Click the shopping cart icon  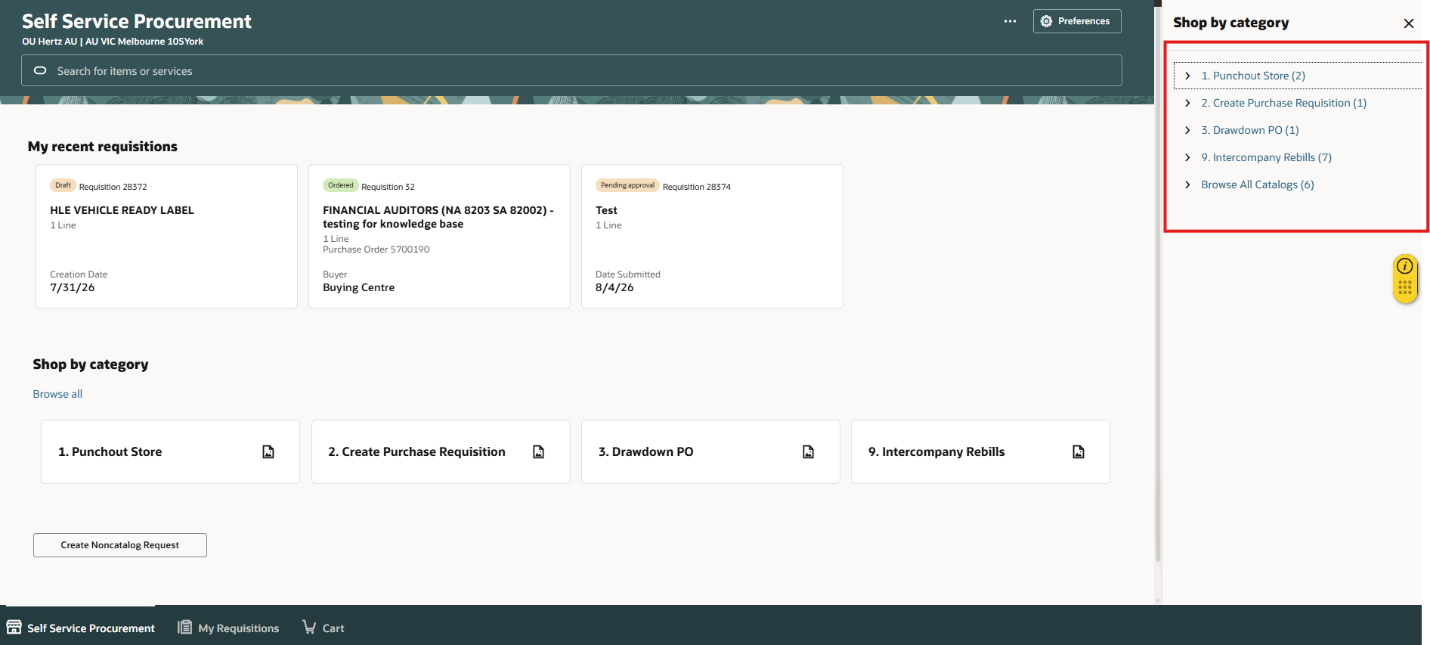[x=309, y=627]
